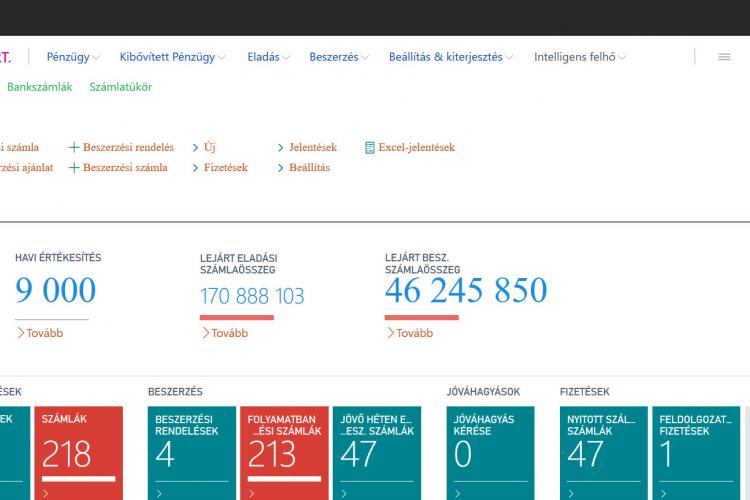Click the Excel-jelentések document icon
Image resolution: width=750 pixels, height=500 pixels.
(369, 147)
